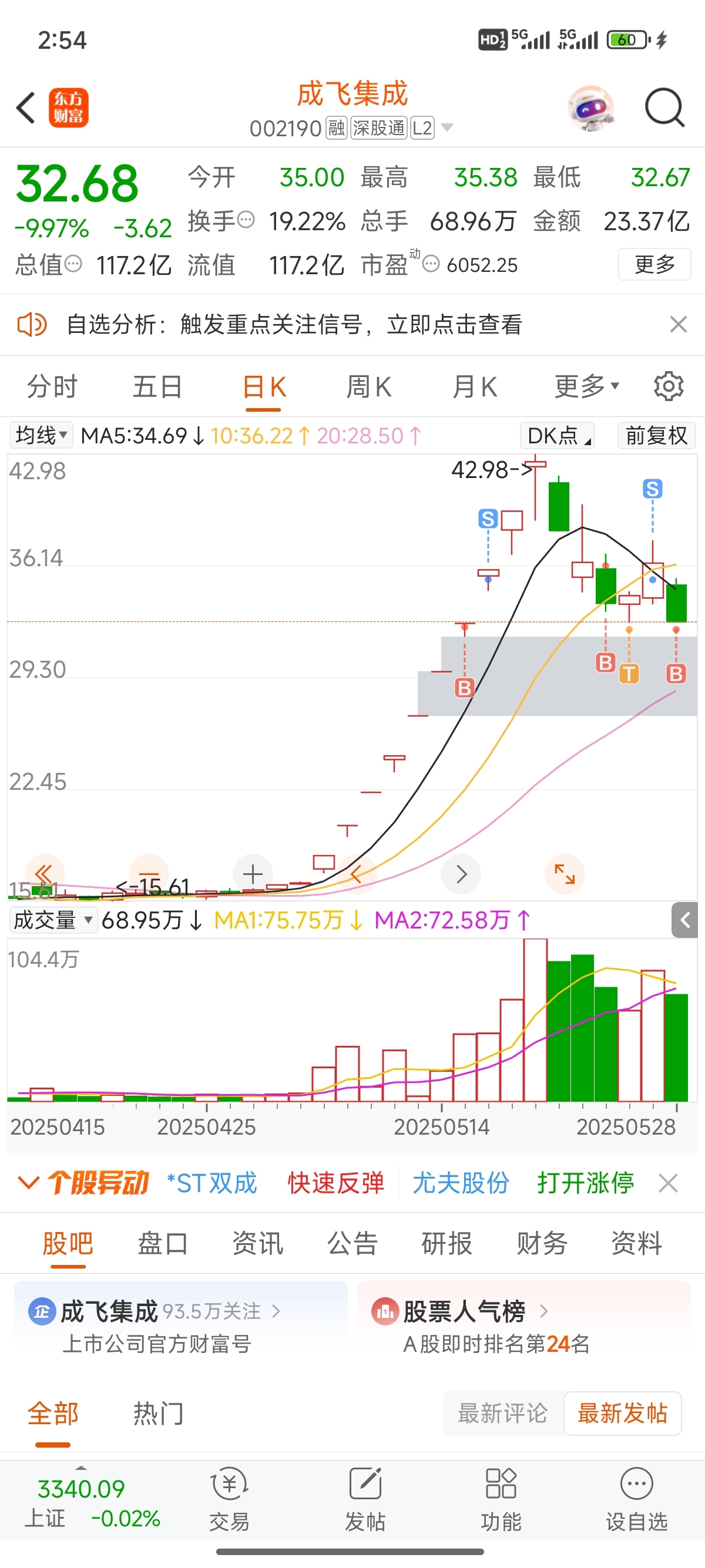This screenshot has width=705, height=1568.
Task: Tap the 换手 info bubble icon
Action: click(x=246, y=220)
